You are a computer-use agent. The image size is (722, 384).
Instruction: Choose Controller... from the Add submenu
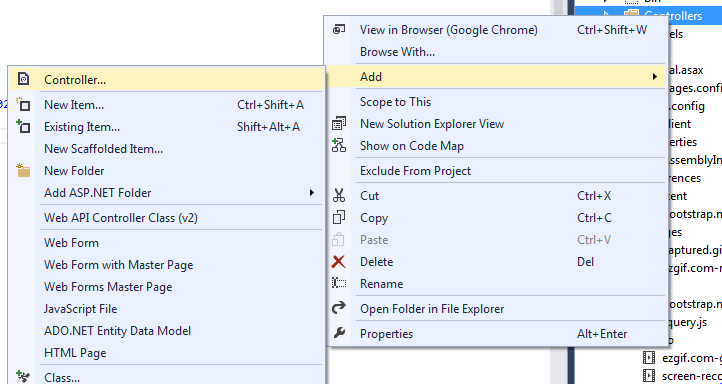[x=166, y=79]
